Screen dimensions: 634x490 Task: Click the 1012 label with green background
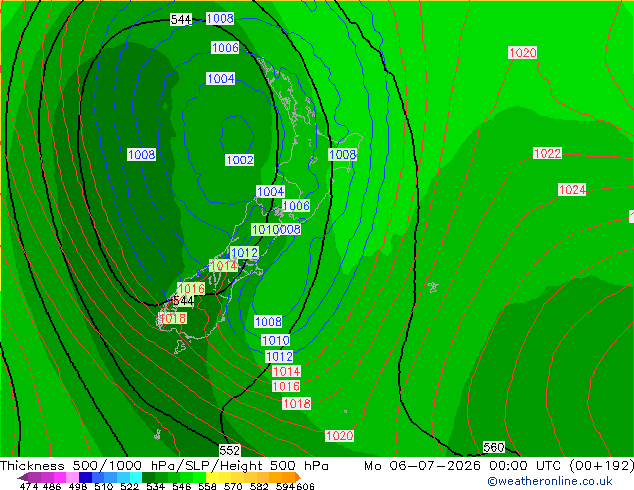(x=244, y=253)
